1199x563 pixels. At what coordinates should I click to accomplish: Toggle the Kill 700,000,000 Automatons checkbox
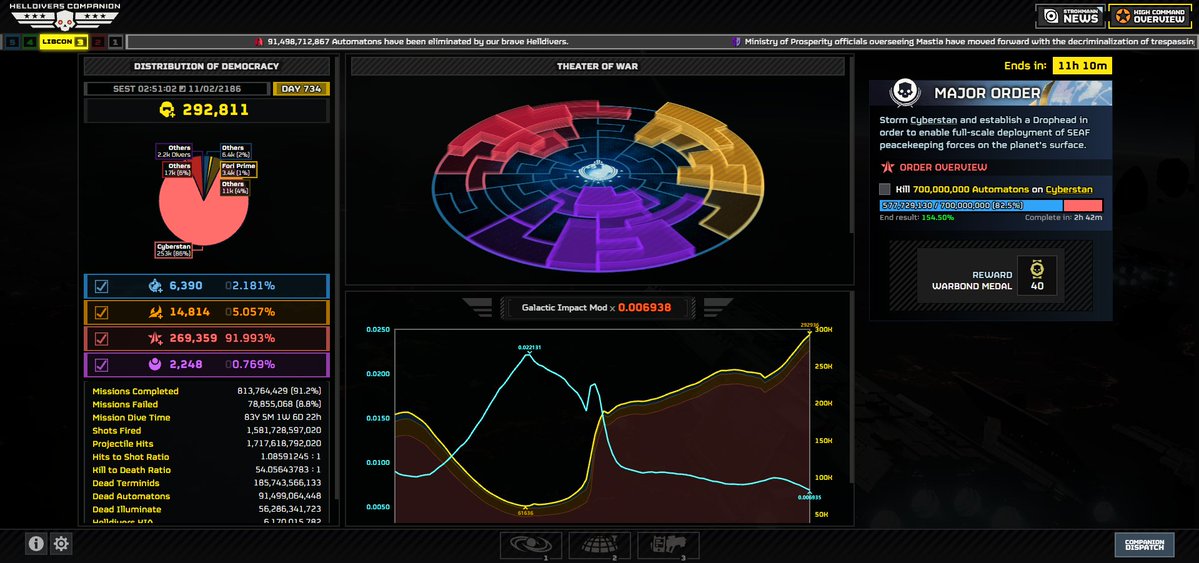coord(885,189)
